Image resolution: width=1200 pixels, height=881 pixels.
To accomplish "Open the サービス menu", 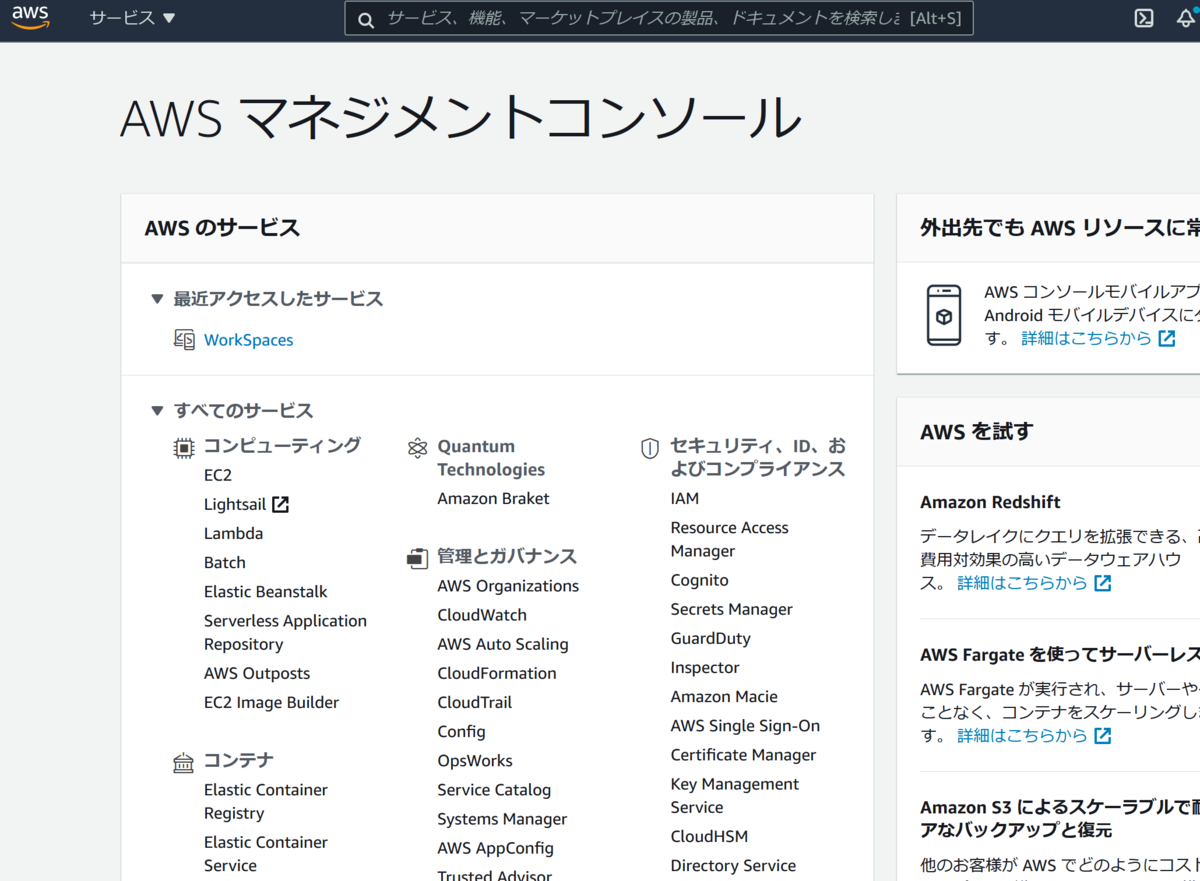I will [x=120, y=17].
